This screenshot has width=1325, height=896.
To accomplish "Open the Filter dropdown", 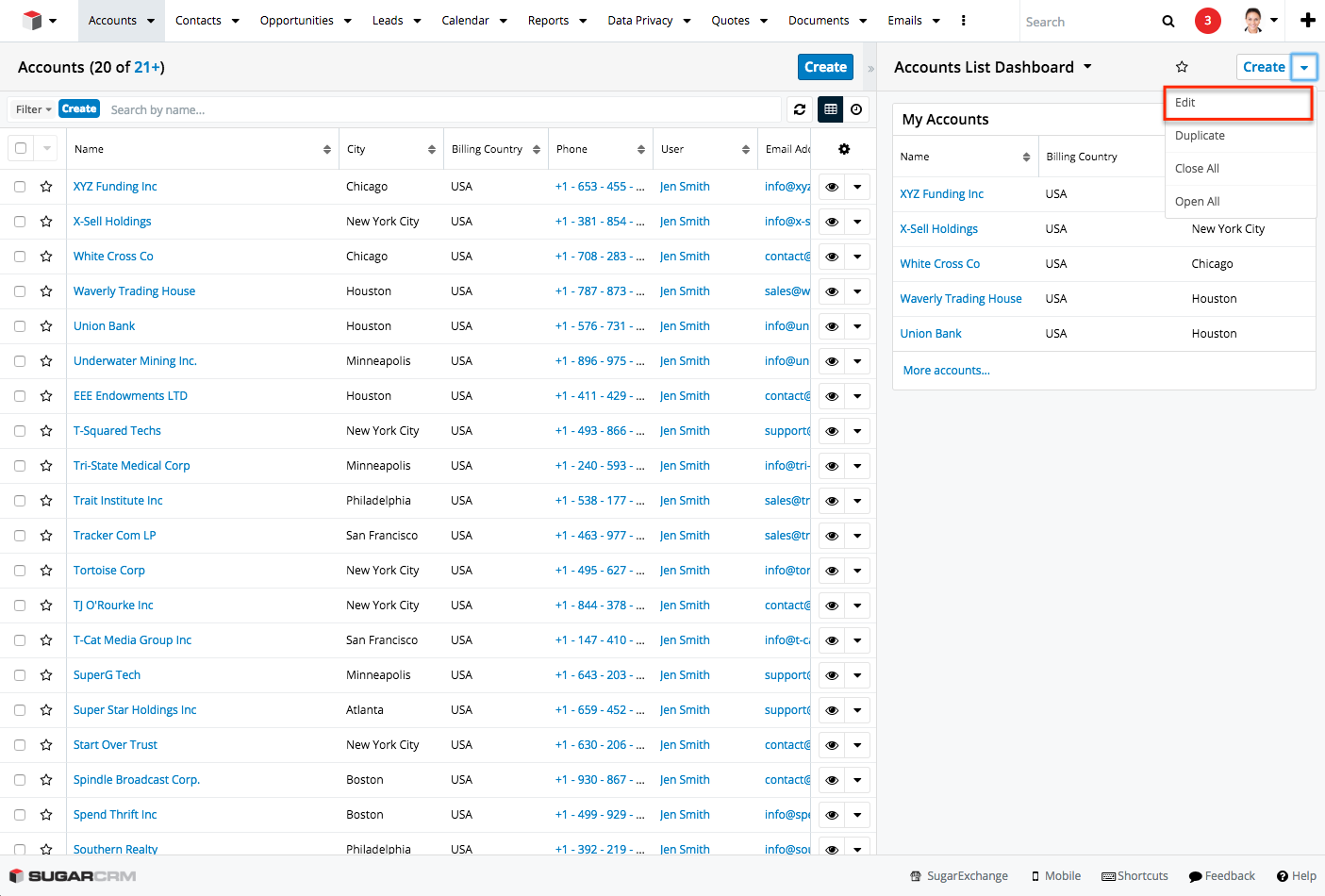I will pos(34,109).
